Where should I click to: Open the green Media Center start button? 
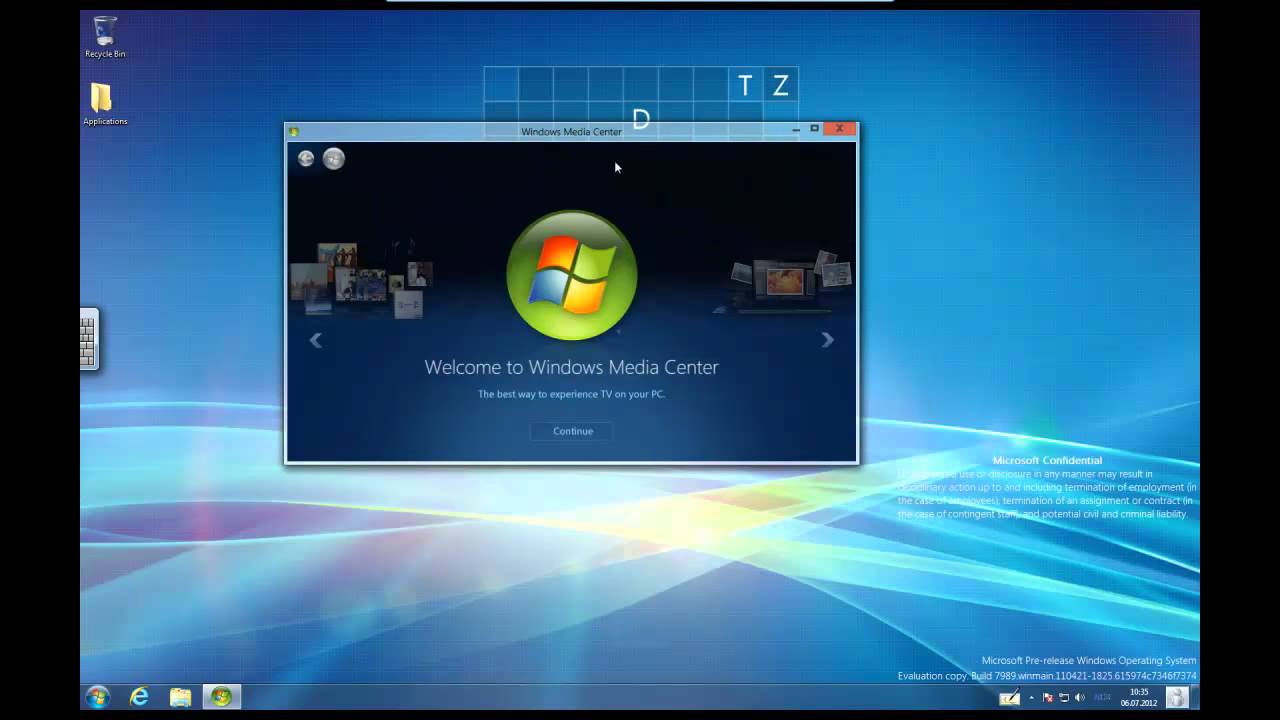coord(334,158)
